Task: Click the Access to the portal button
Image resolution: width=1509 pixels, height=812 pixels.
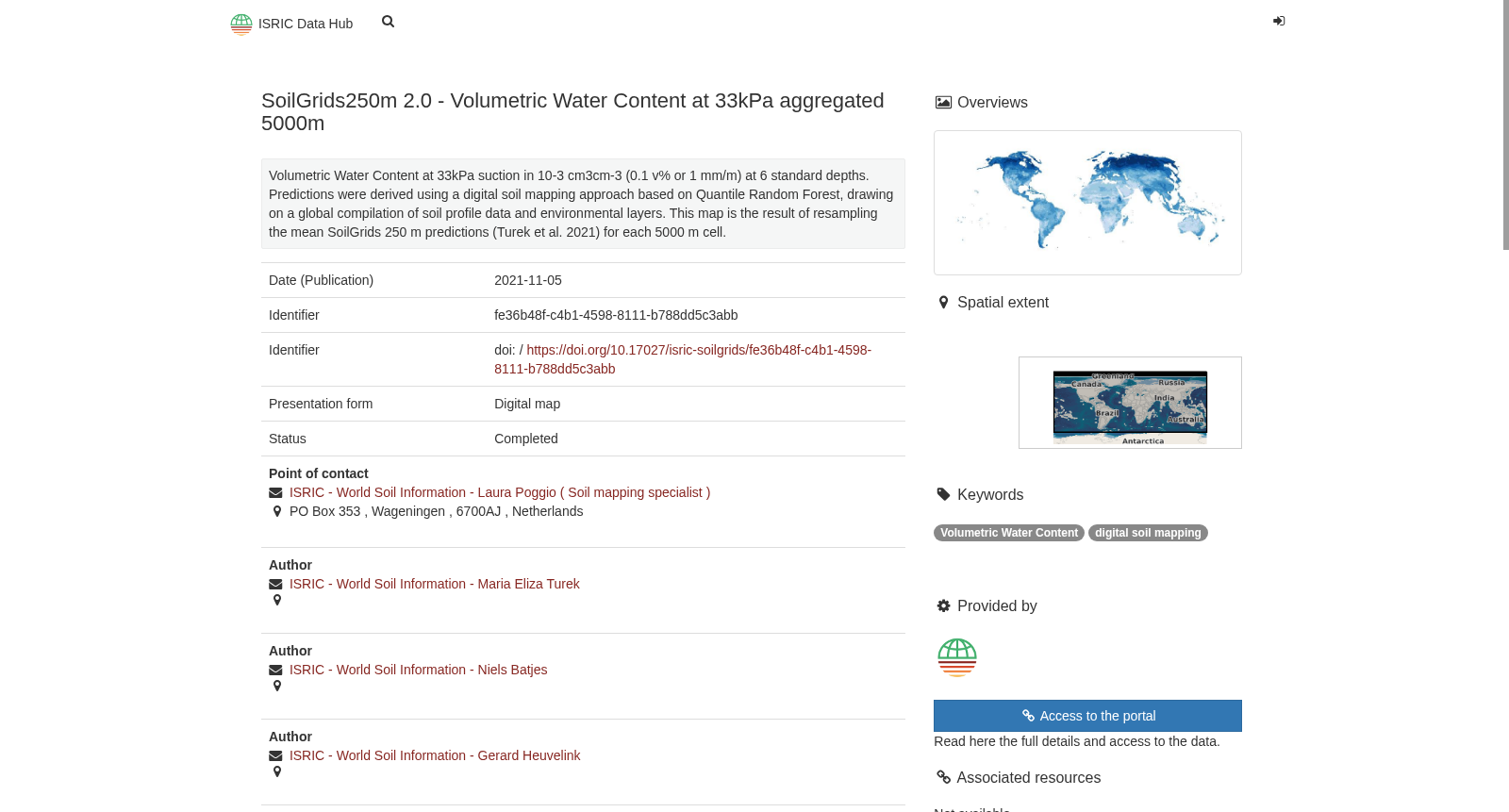Action: [x=1087, y=716]
